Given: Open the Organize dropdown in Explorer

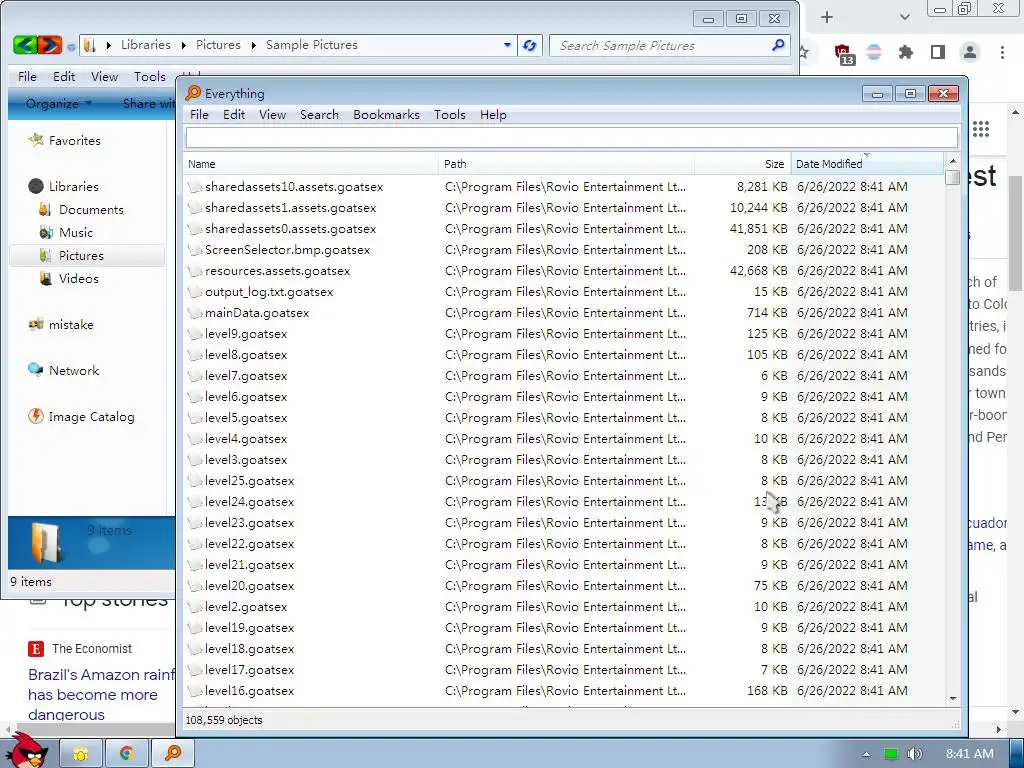Looking at the screenshot, I should (58, 104).
